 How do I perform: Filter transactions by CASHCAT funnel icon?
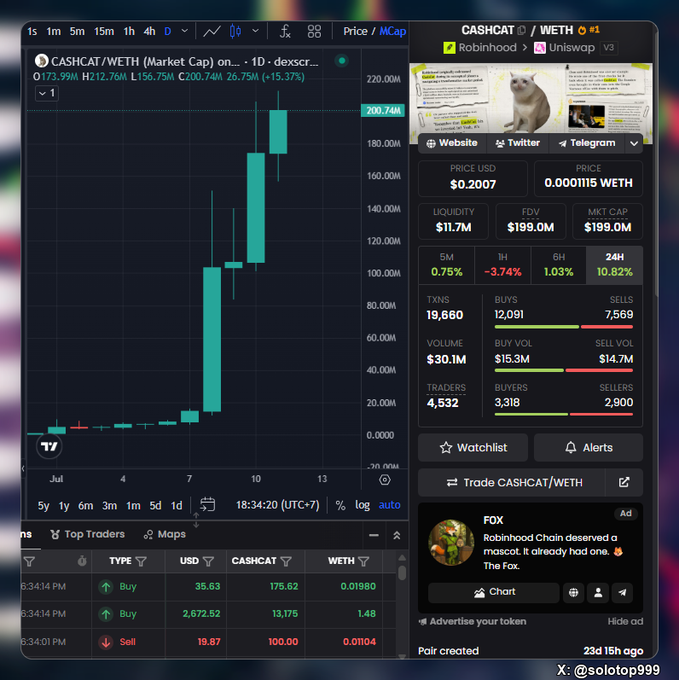click(286, 561)
